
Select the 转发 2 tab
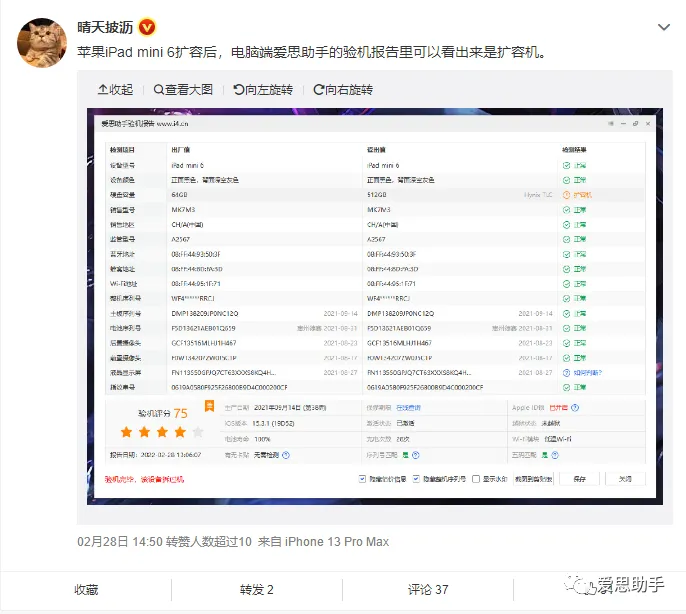pos(256,589)
